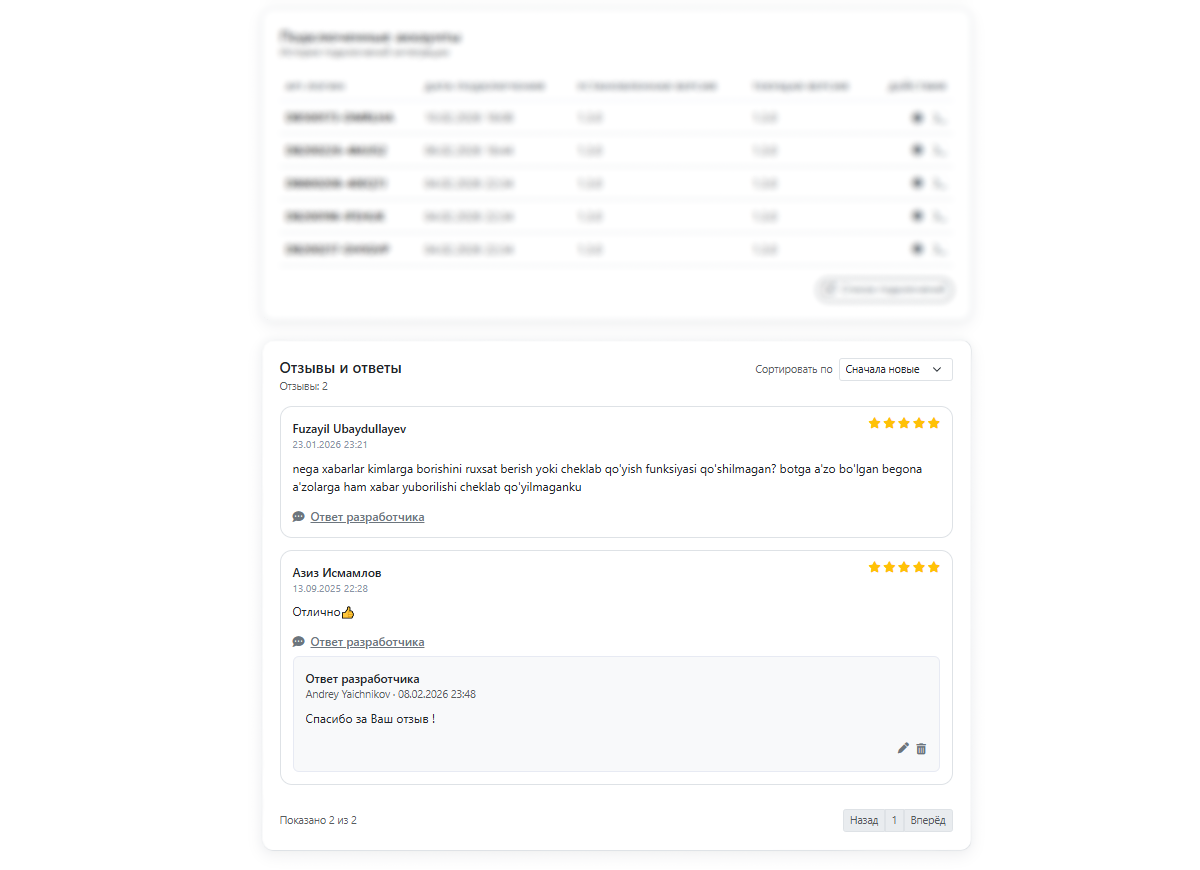Click the first star of Fuzayil Ubaydullayev's rating
Screen dimensions: 1200x870
click(875, 423)
